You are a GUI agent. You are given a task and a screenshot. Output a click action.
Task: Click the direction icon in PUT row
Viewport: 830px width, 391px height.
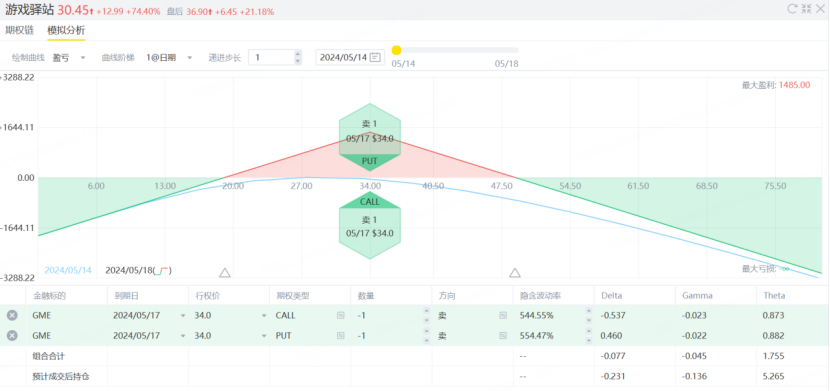(x=502, y=335)
